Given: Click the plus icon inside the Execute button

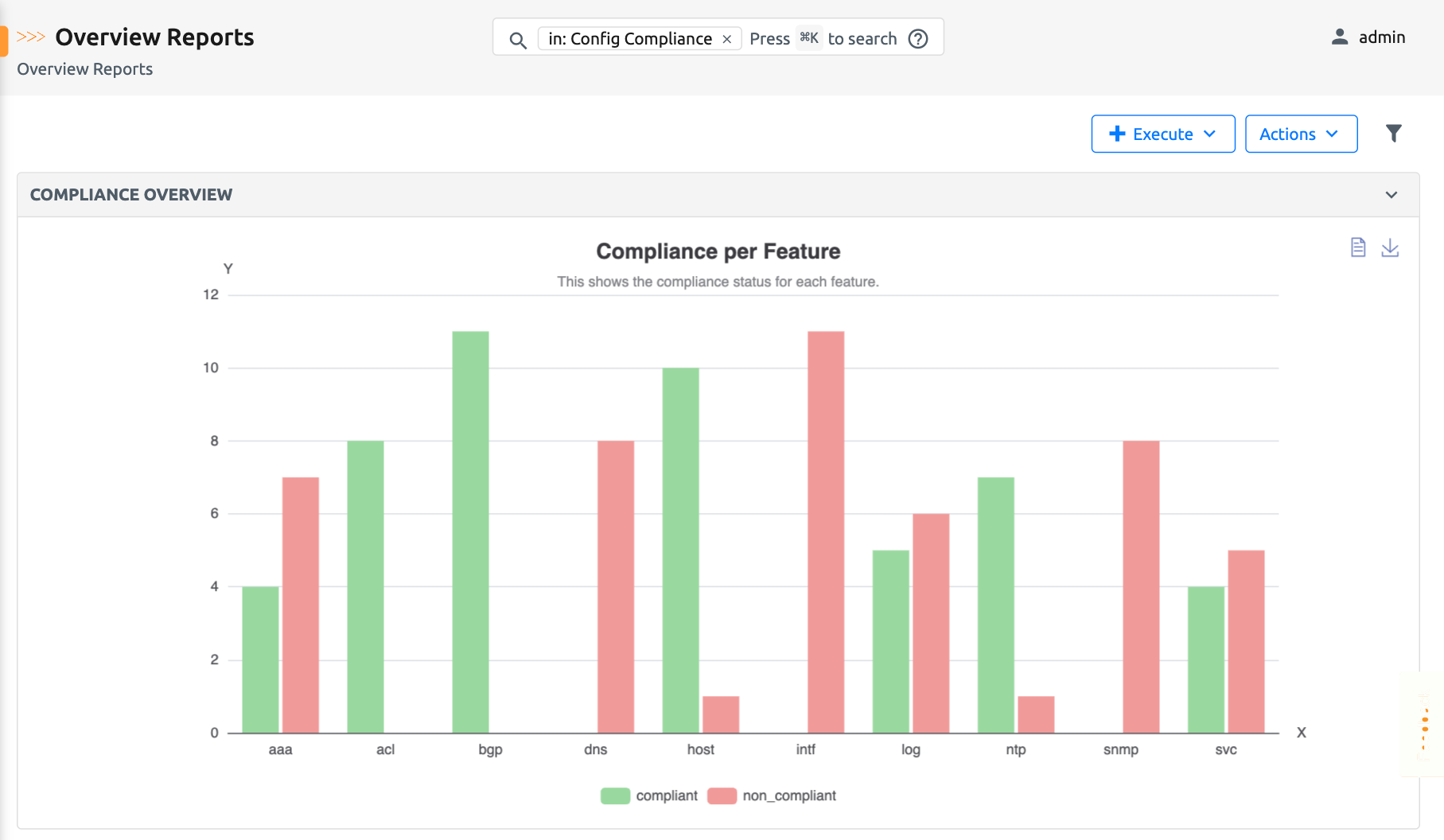Looking at the screenshot, I should (1117, 134).
